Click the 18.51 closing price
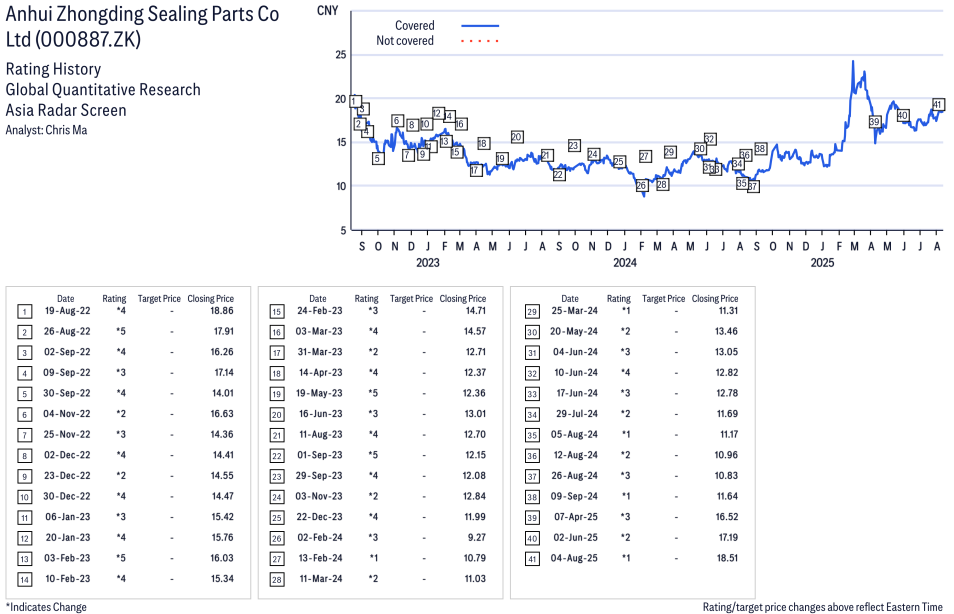Image resolution: width=954 pixels, height=614 pixels. click(727, 558)
